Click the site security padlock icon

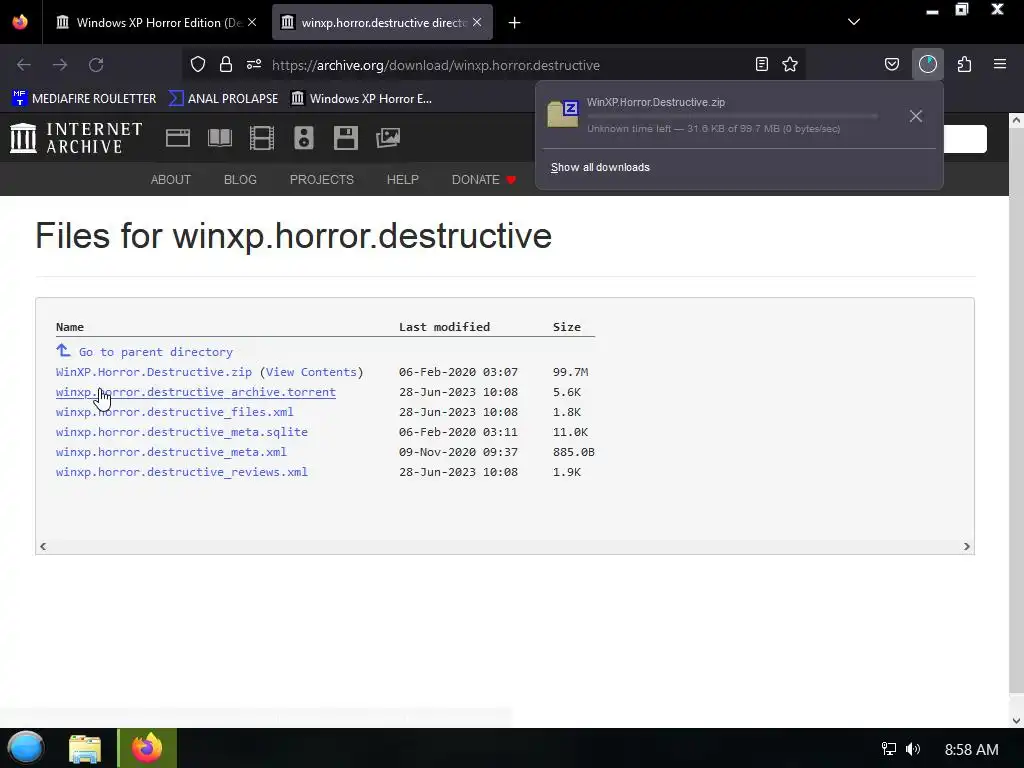226,64
